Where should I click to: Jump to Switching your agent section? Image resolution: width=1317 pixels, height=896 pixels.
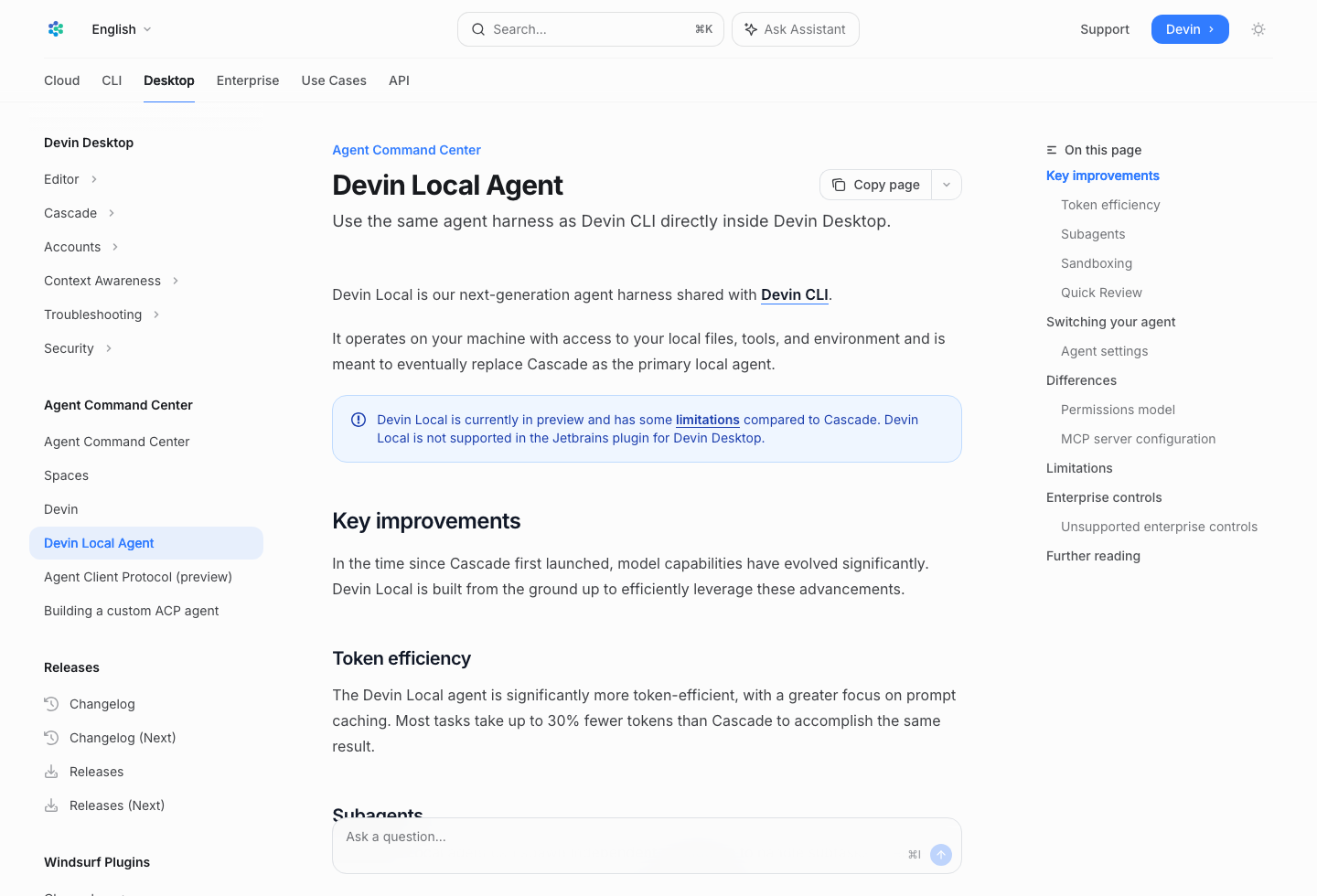coord(1111,322)
